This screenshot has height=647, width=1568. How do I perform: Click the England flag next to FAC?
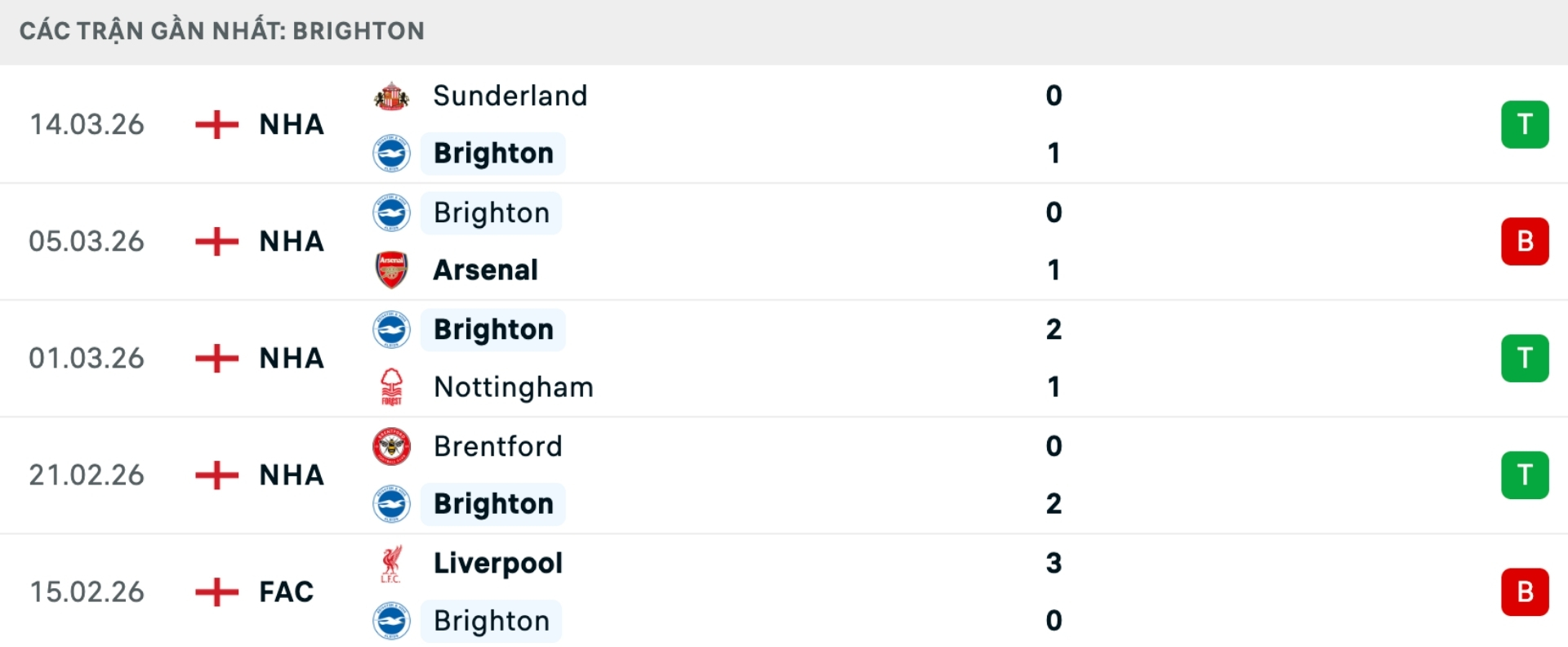tap(216, 591)
